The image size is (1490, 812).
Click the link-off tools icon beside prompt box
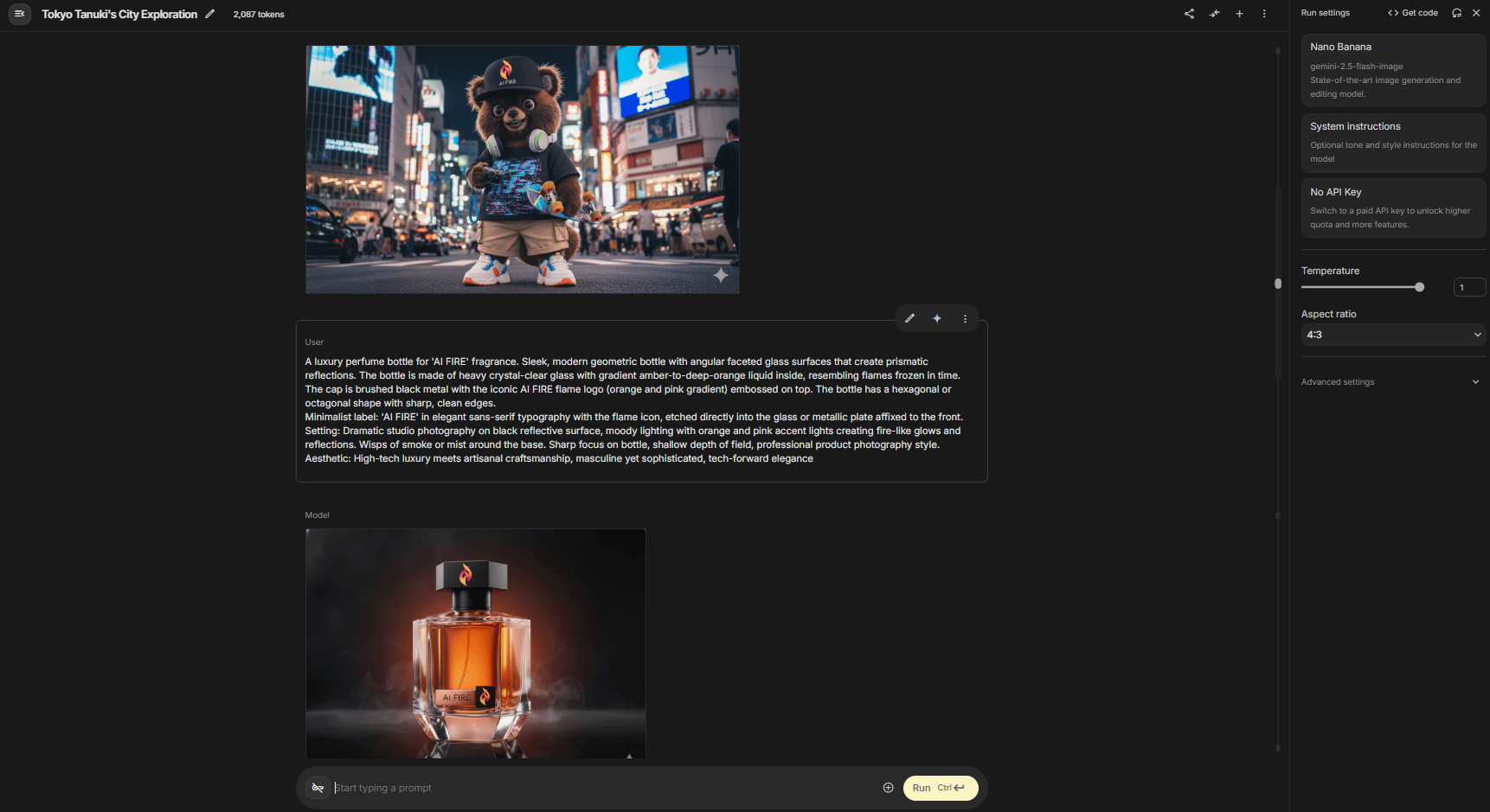pos(318,788)
